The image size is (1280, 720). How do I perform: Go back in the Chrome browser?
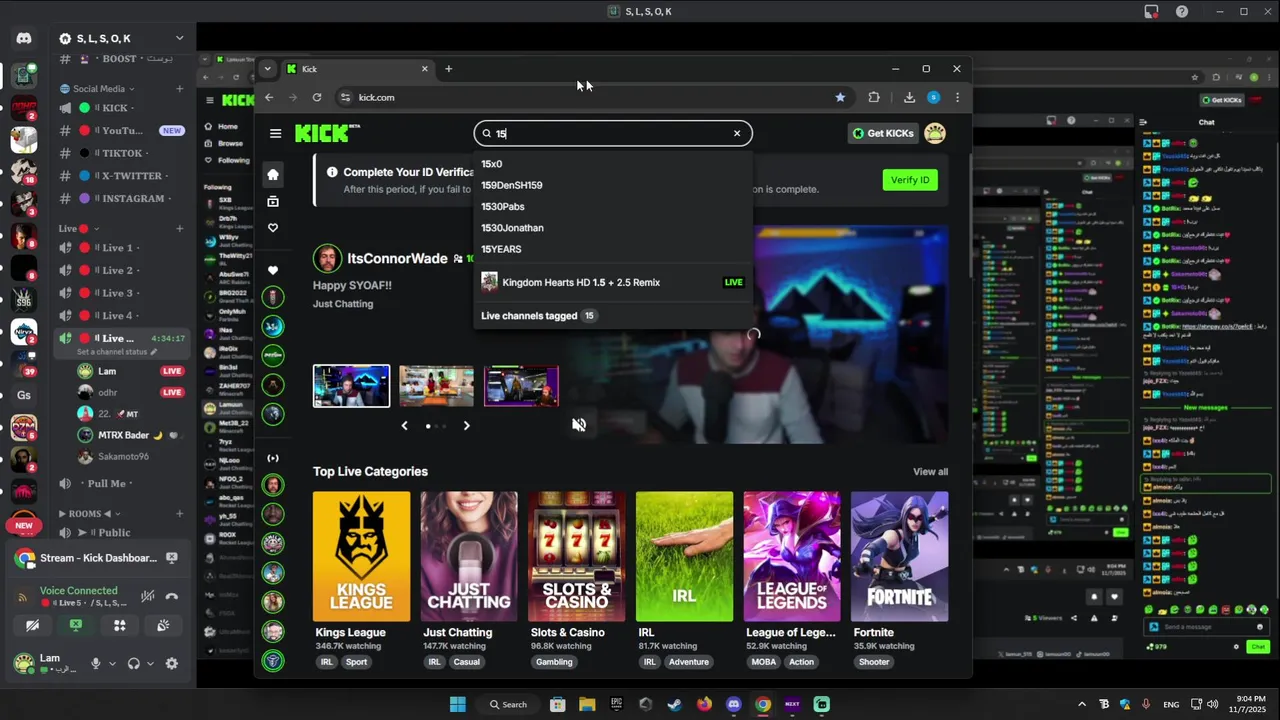pos(269,97)
